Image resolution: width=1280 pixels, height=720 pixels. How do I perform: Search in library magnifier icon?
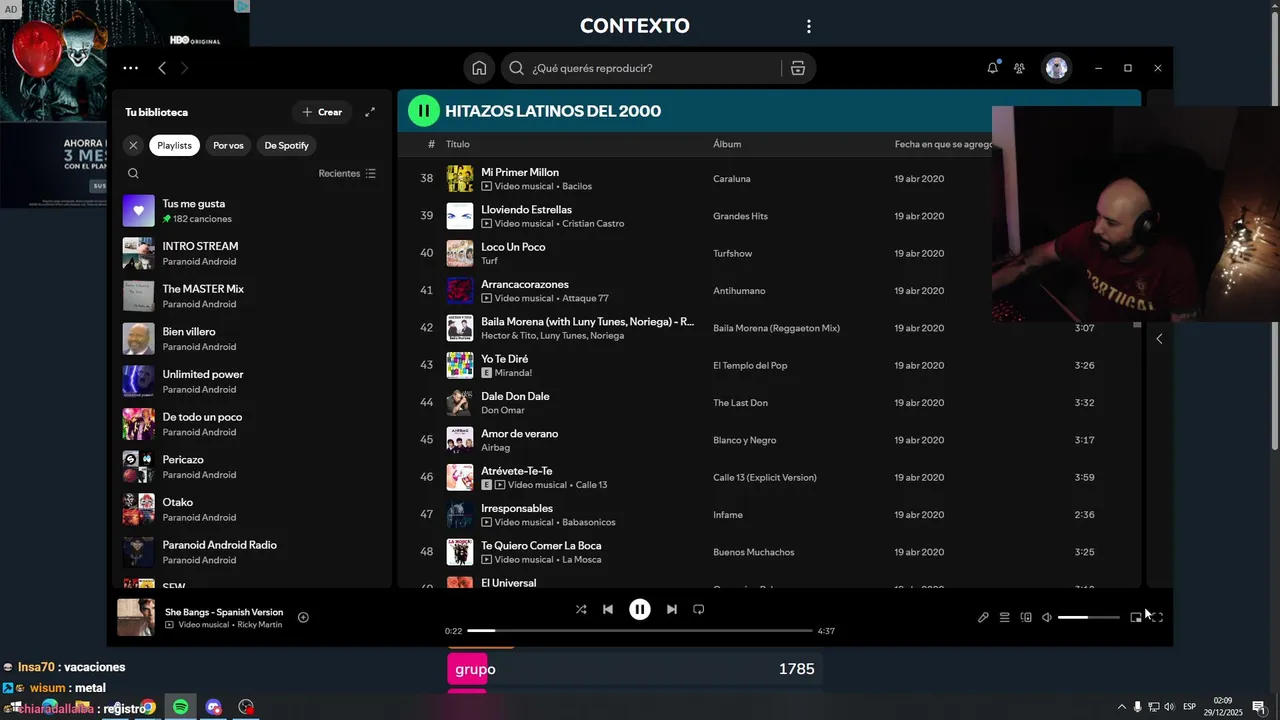click(x=133, y=173)
